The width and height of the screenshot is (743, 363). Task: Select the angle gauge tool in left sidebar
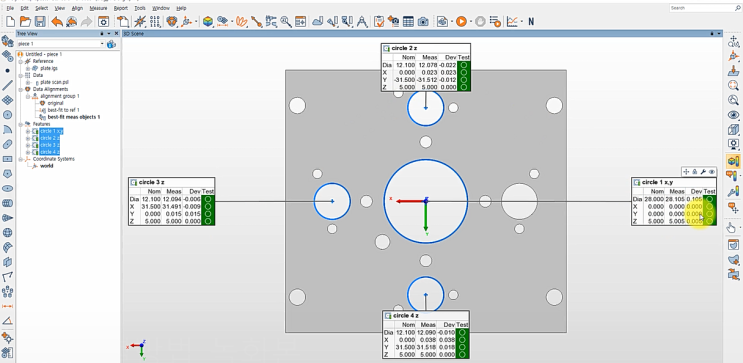tap(7, 321)
